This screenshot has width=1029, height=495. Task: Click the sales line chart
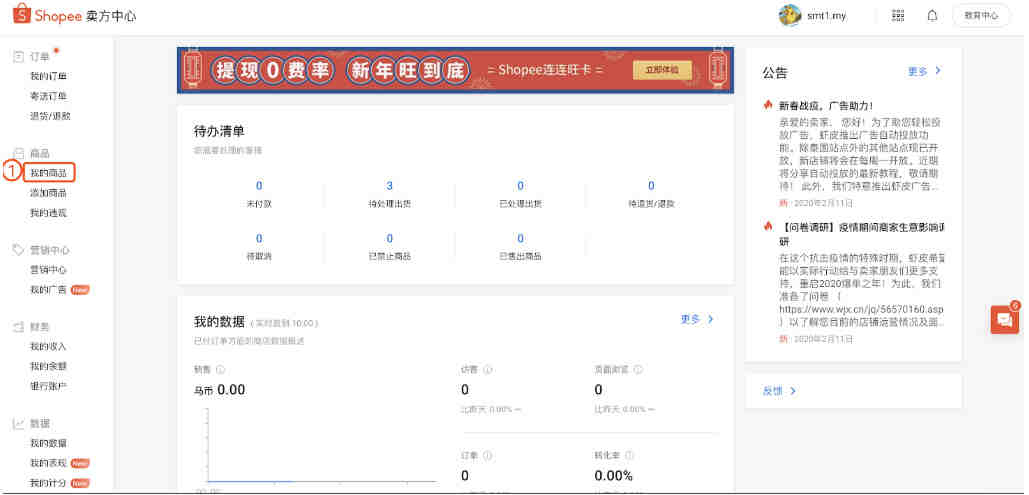pos(320,446)
